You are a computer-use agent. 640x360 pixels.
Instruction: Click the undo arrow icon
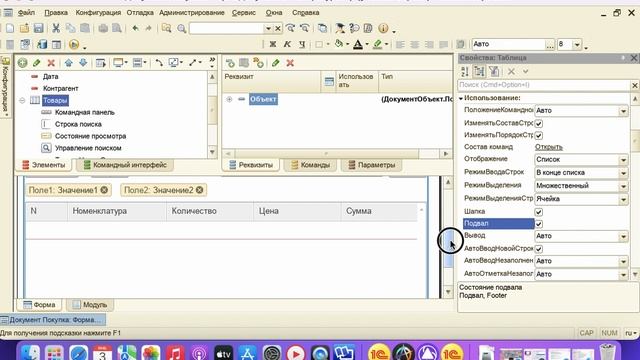click(x=135, y=28)
